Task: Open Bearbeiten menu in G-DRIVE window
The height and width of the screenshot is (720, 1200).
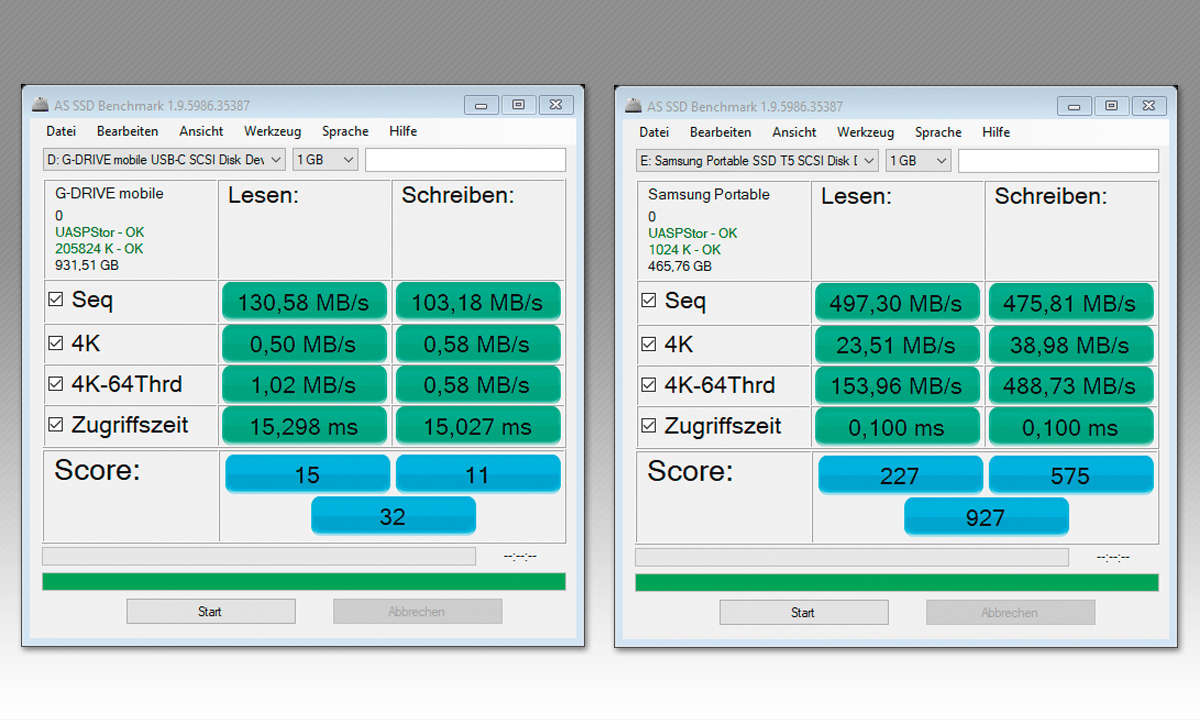Action: click(127, 131)
